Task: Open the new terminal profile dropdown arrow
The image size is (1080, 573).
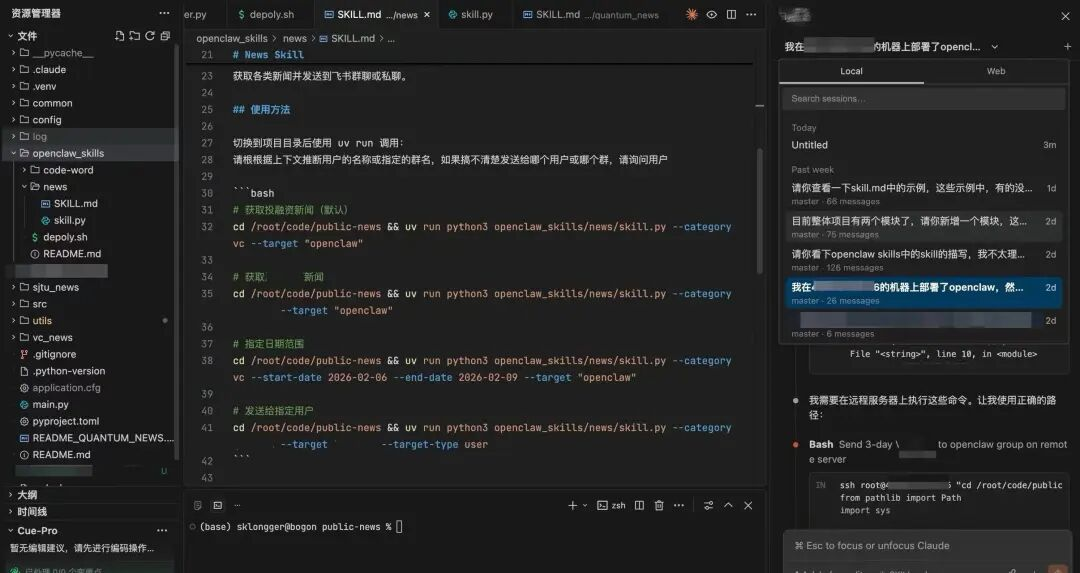Action: click(x=586, y=506)
